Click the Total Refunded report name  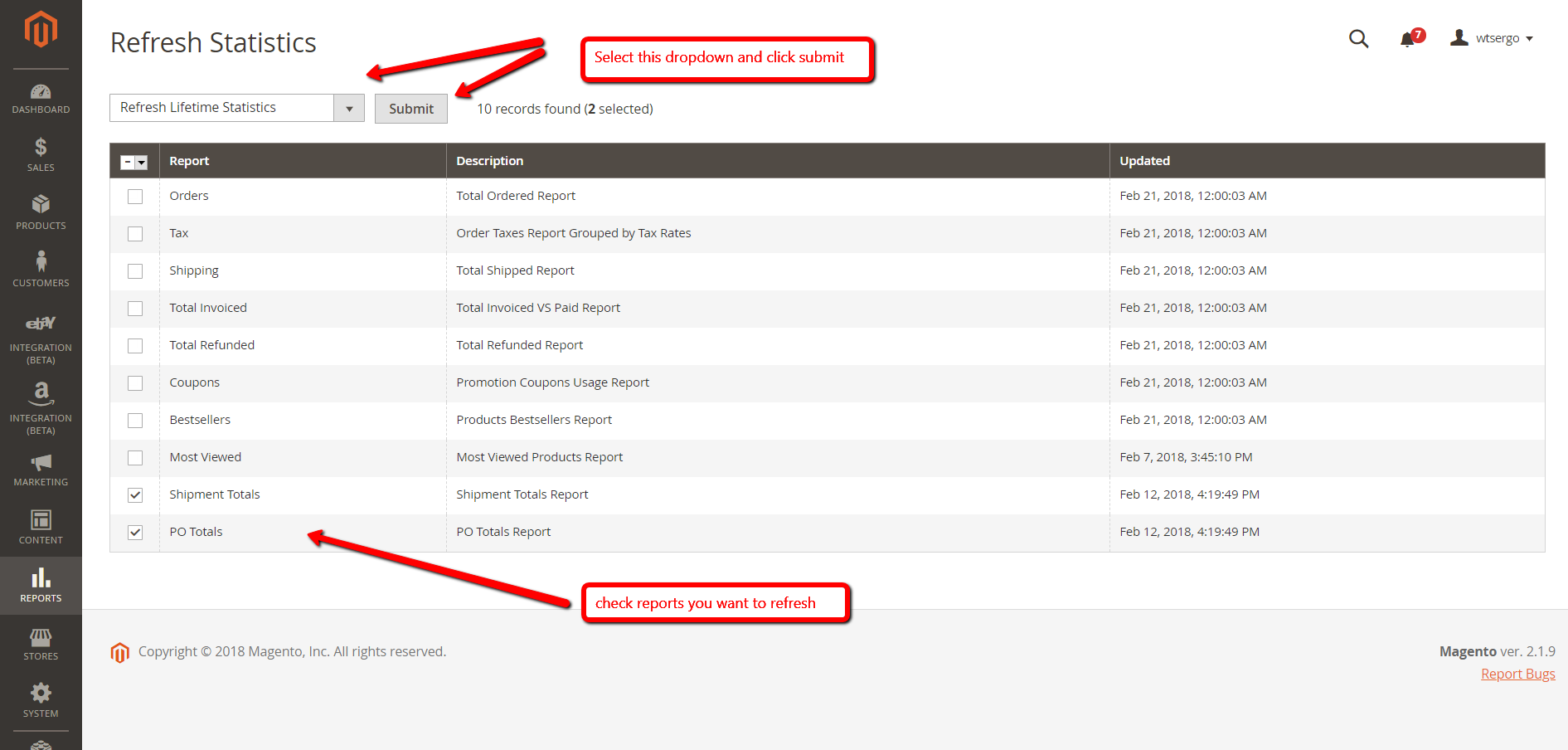(x=212, y=345)
